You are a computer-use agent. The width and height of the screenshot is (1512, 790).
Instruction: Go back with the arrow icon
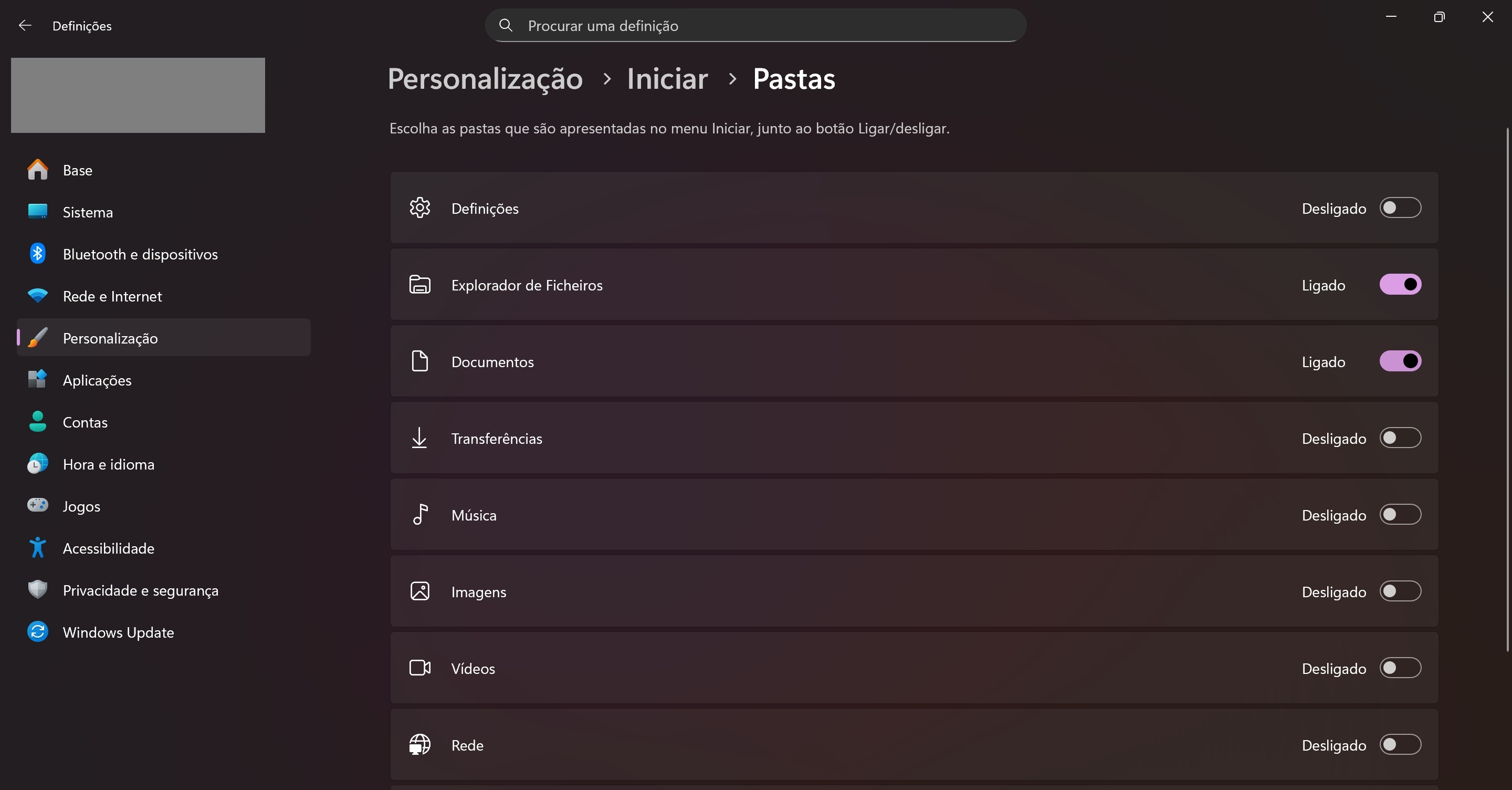click(25, 25)
